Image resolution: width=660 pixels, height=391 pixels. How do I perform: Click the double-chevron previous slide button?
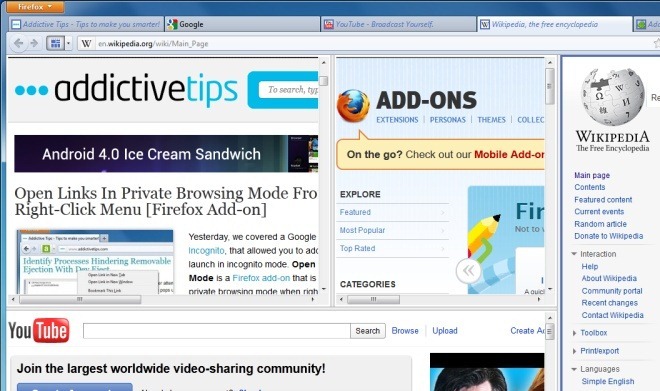[468, 271]
